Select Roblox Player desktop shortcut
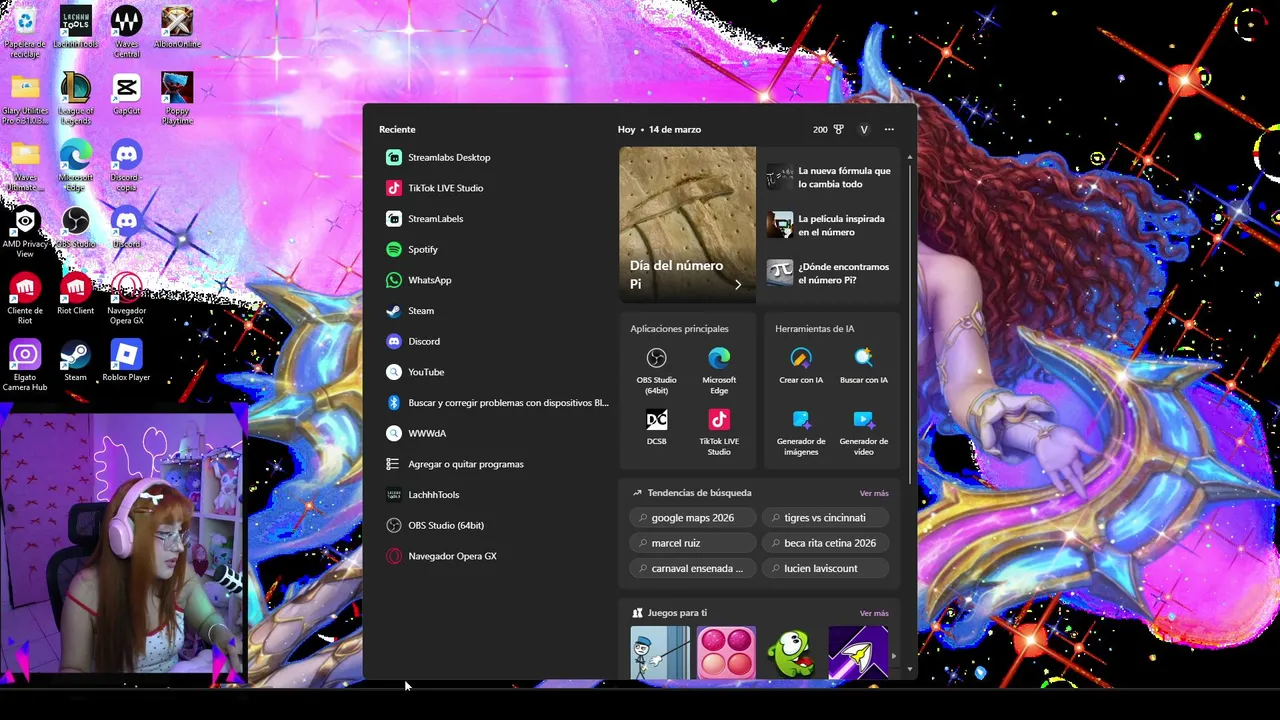The height and width of the screenshot is (720, 1280). (x=126, y=361)
